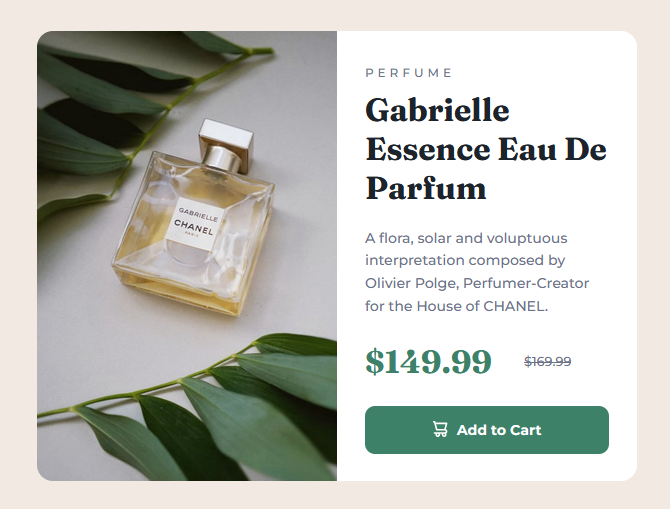Click 'Essence Eau De' heading line
The height and width of the screenshot is (509, 670).
tap(486, 150)
